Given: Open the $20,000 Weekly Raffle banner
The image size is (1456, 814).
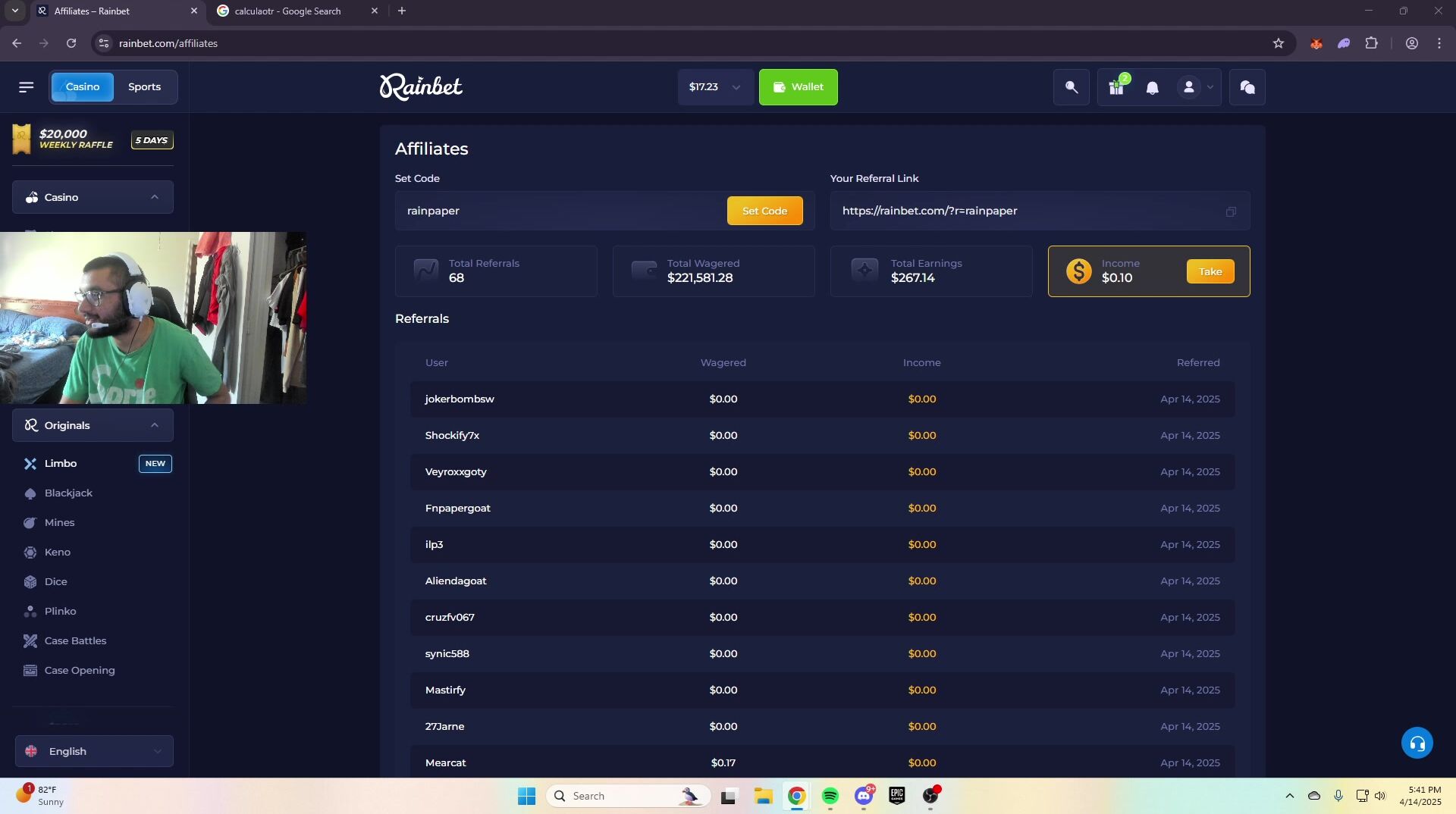Looking at the screenshot, I should 93,139.
